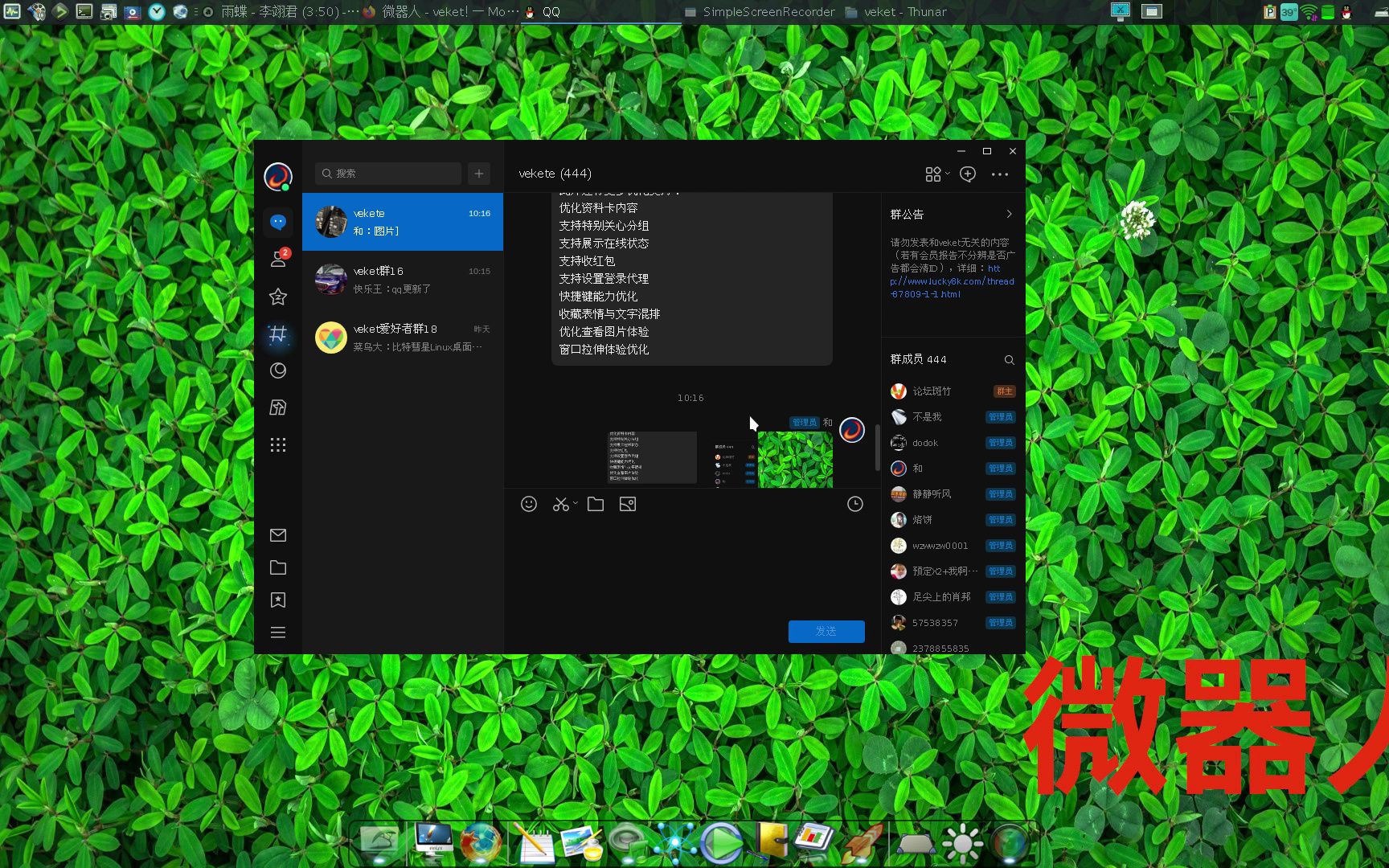Viewport: 1389px width, 868px height.
Task: Switch to the 微器人 Firefox taskbar window
Action: click(x=440, y=12)
